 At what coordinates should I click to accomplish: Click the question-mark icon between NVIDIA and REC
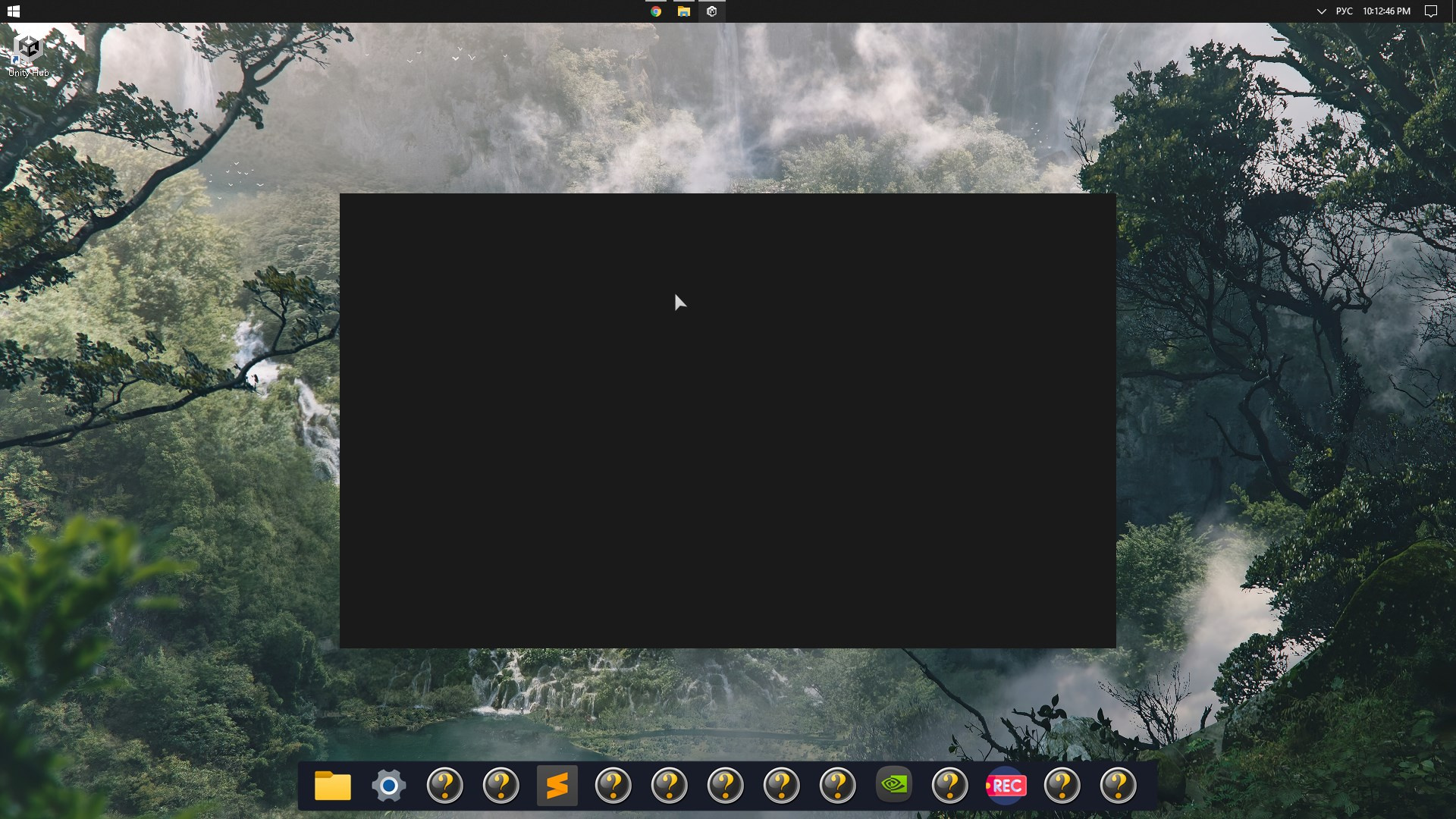[950, 786]
